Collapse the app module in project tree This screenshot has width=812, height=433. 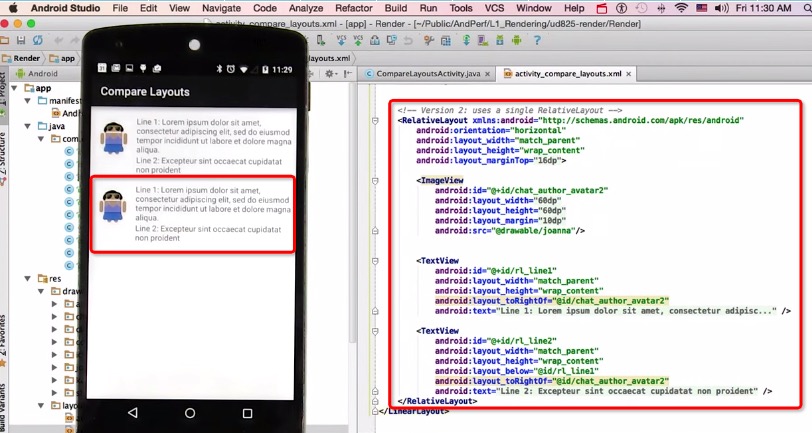pyautogui.click(x=15, y=88)
